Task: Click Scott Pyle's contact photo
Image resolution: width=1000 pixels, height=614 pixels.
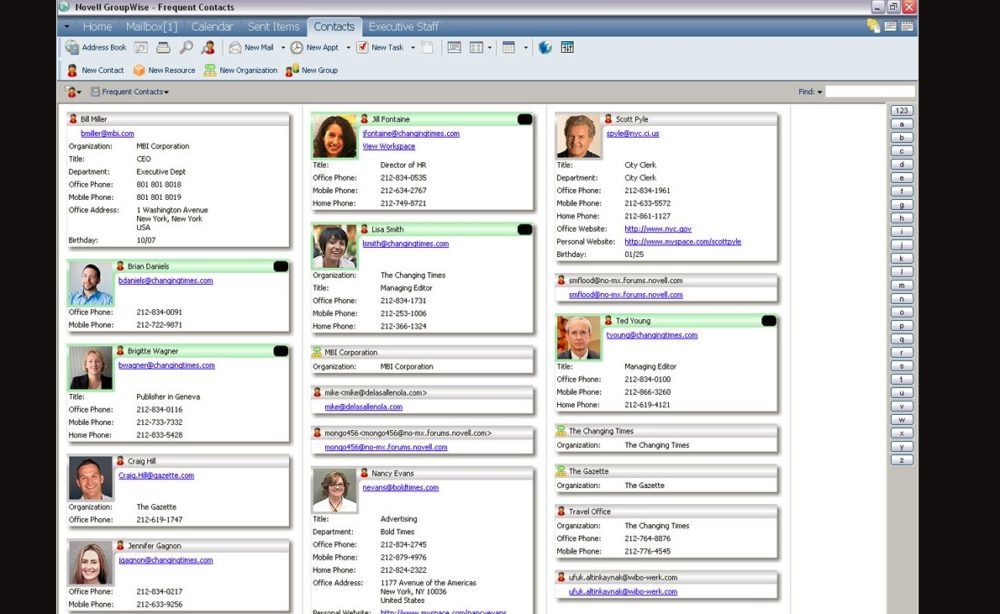Action: pos(578,136)
